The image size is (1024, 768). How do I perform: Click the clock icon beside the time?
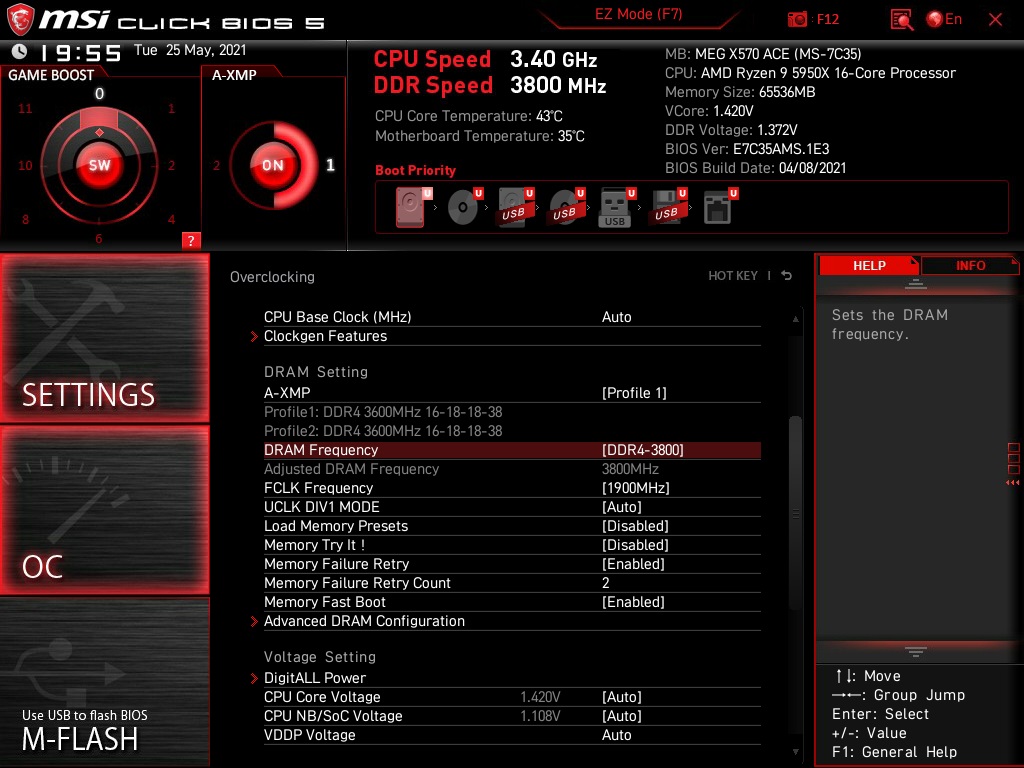coord(20,52)
